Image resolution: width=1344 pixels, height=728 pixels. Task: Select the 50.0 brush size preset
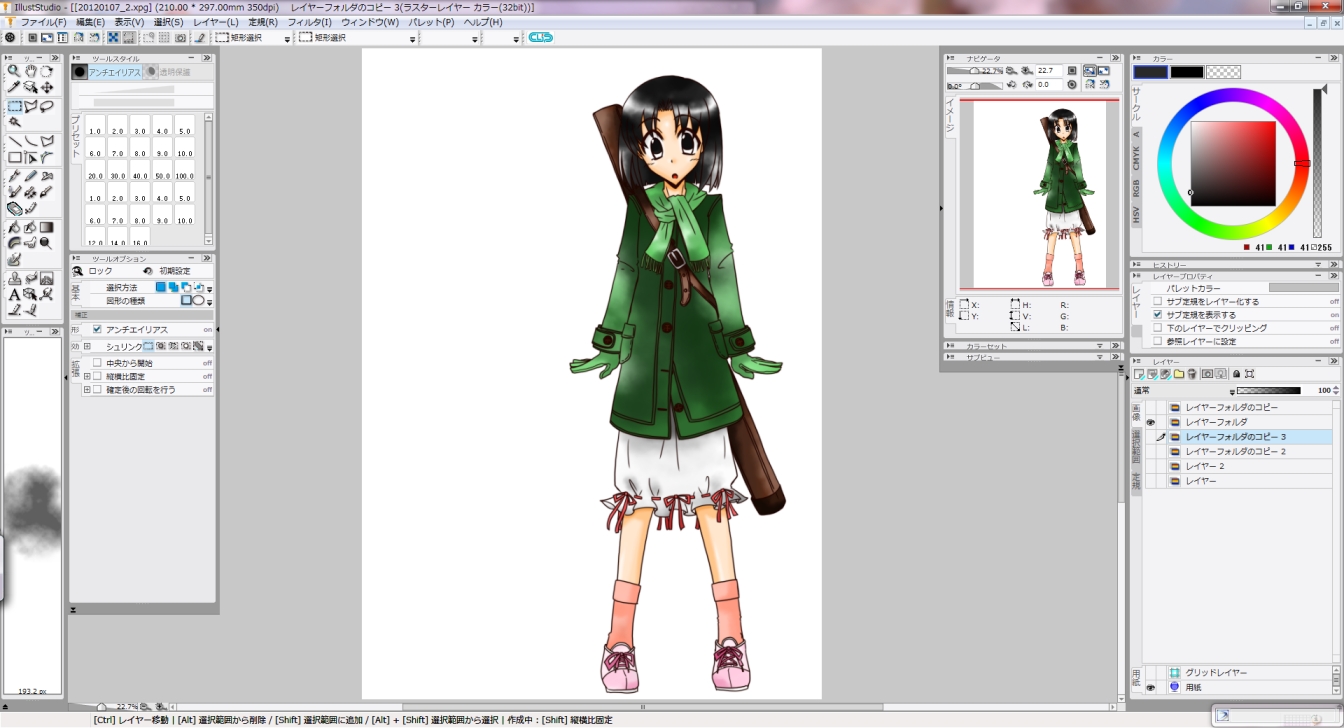[162, 176]
